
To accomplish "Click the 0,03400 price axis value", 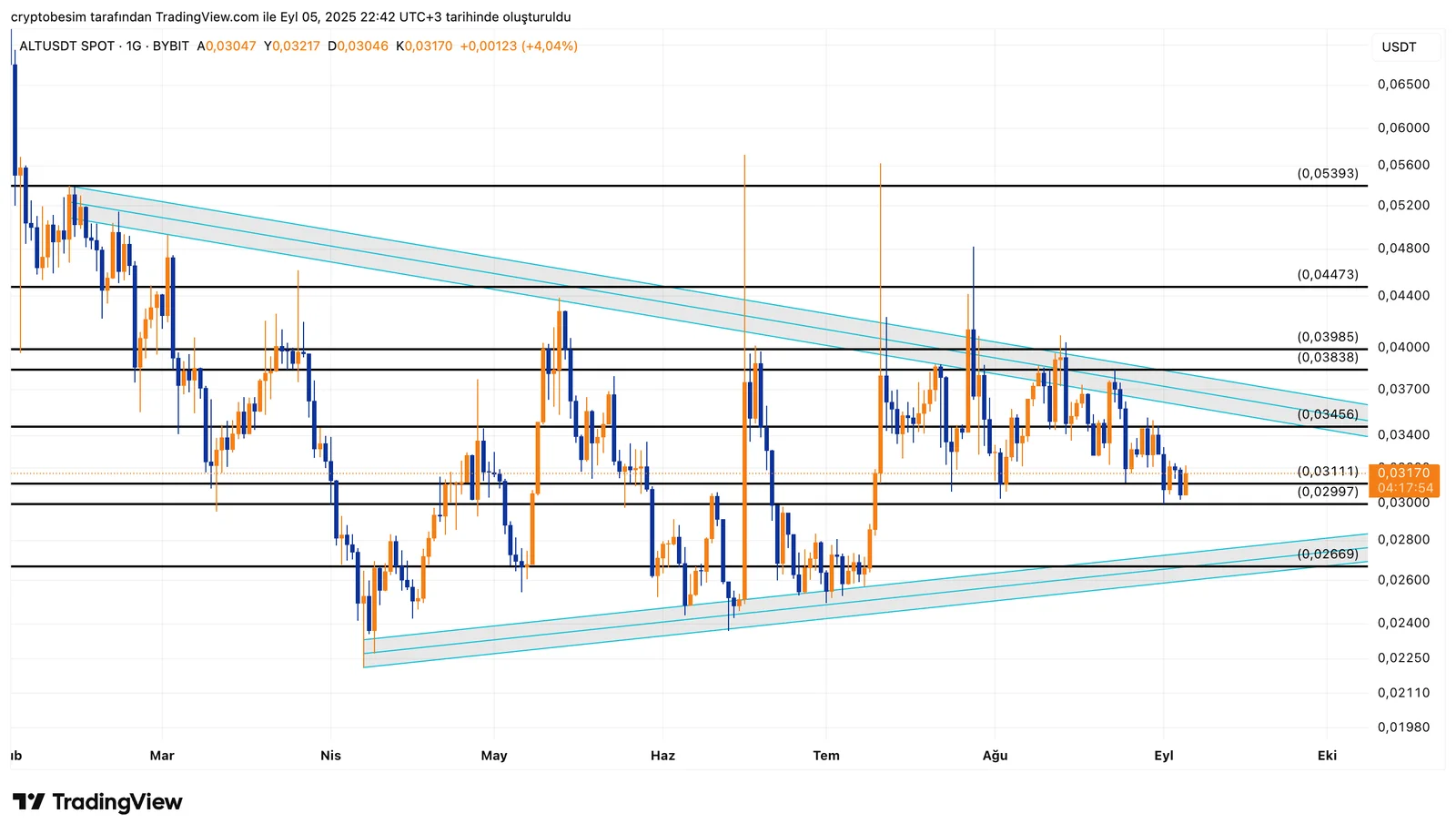I will pyautogui.click(x=1403, y=434).
